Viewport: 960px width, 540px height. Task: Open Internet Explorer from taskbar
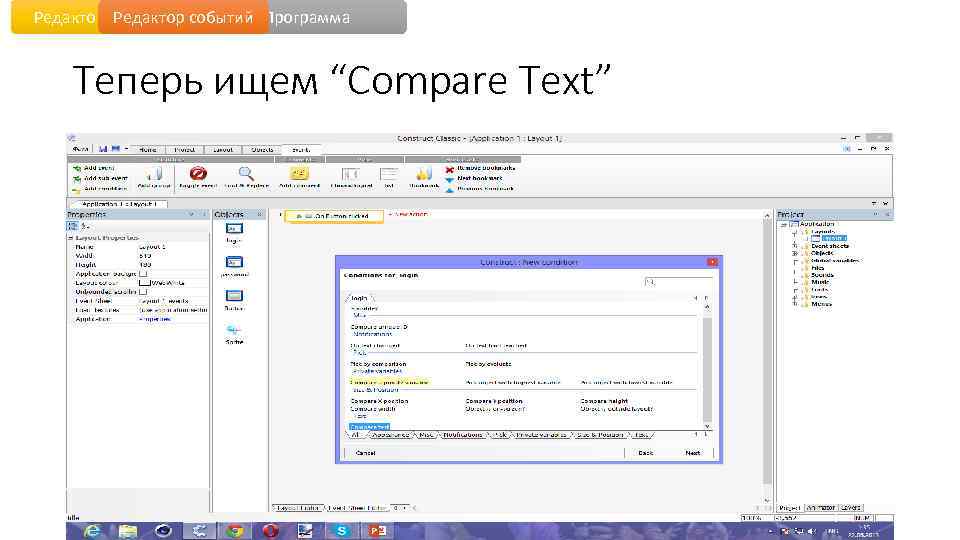(92, 531)
